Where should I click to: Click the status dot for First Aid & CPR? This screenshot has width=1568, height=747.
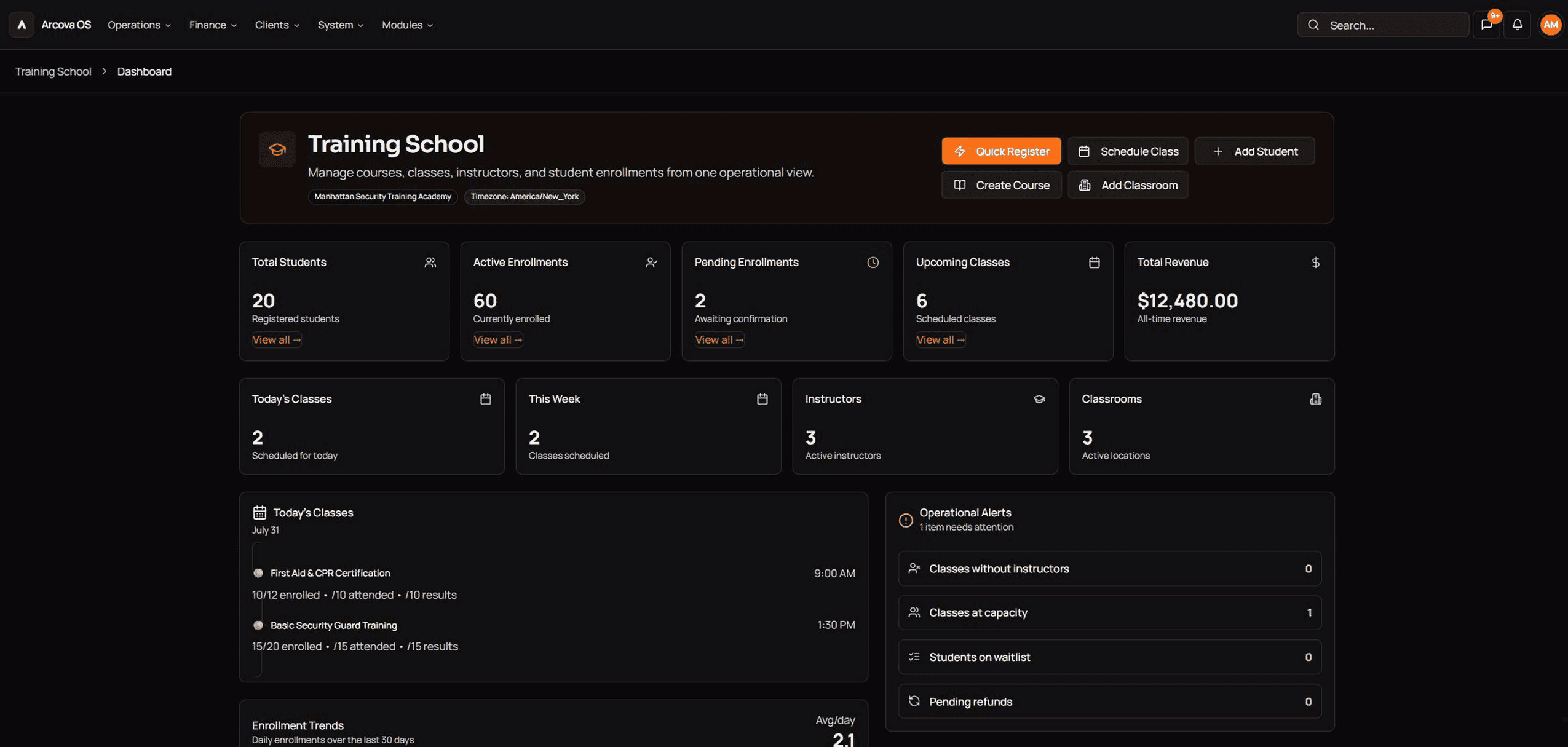pyautogui.click(x=258, y=573)
